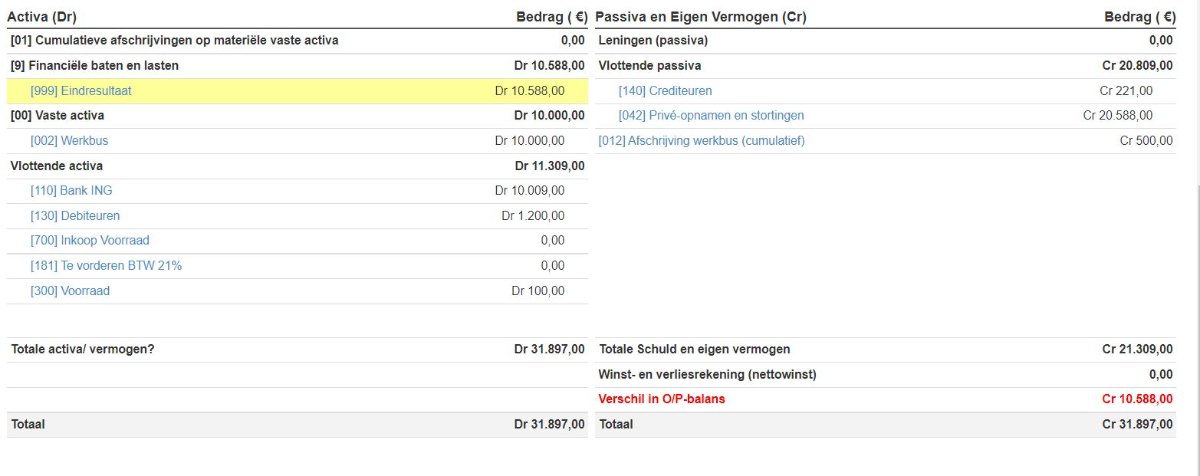The image size is (1200, 476).
Task: Open the [002] Werkbus account
Action: pyautogui.click(x=69, y=141)
